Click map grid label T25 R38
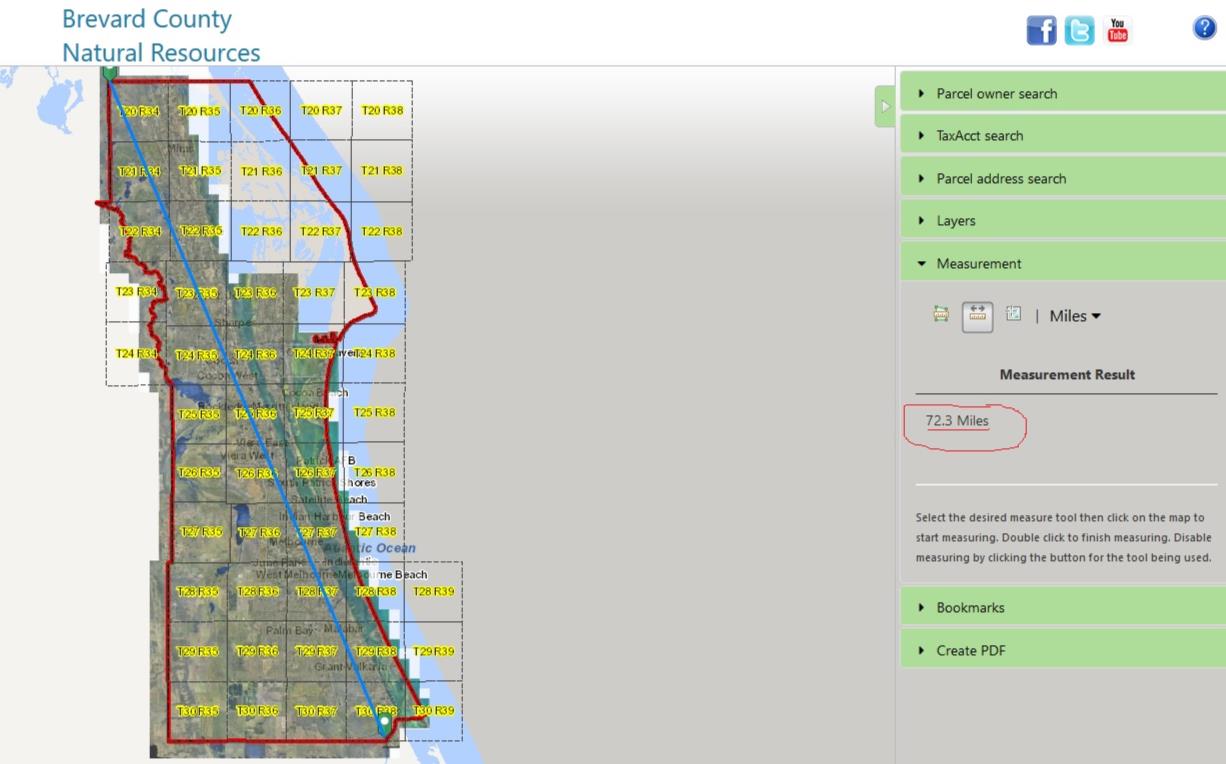 pyautogui.click(x=375, y=412)
